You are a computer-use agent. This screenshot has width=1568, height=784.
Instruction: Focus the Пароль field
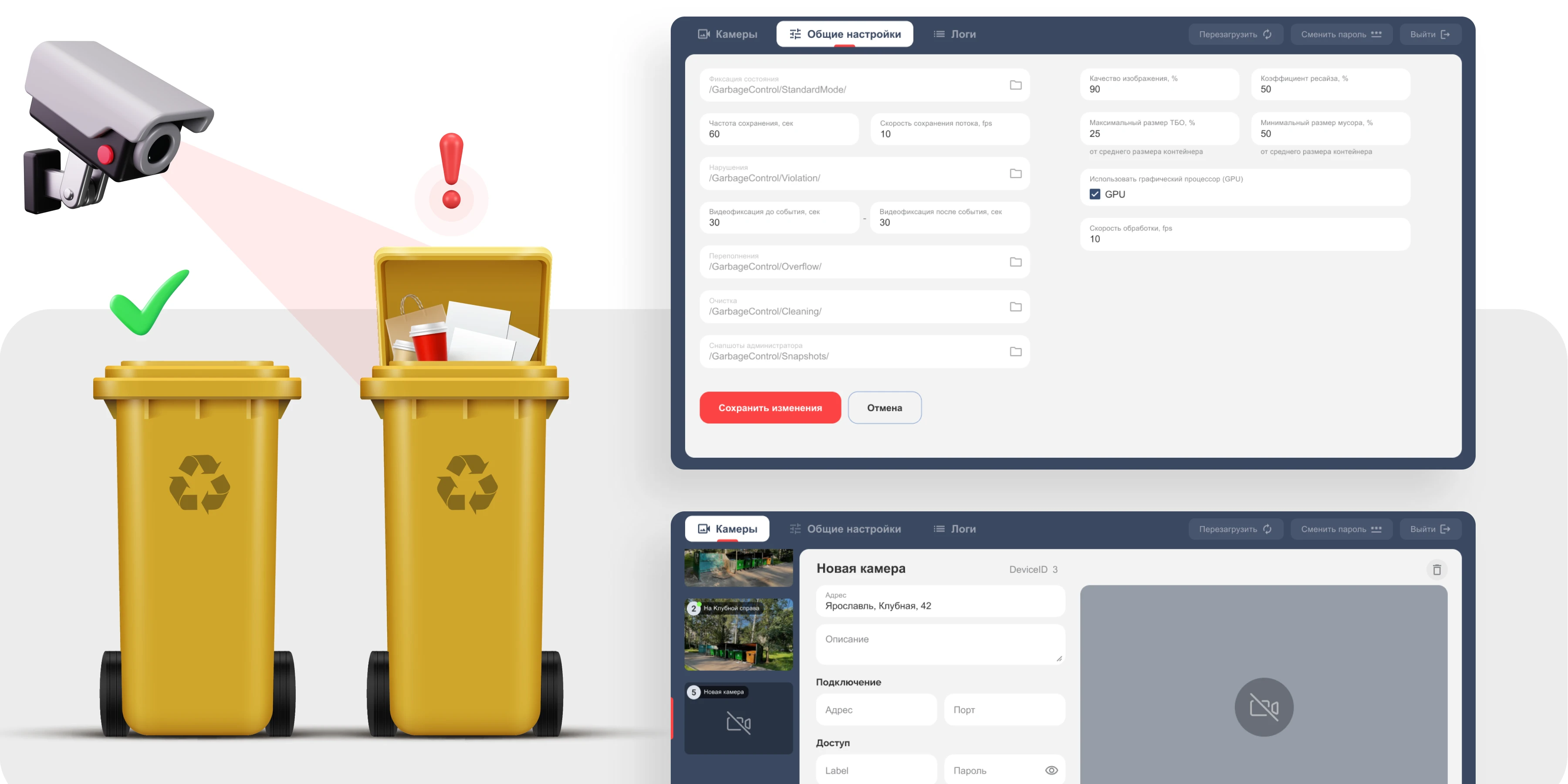click(1004, 770)
